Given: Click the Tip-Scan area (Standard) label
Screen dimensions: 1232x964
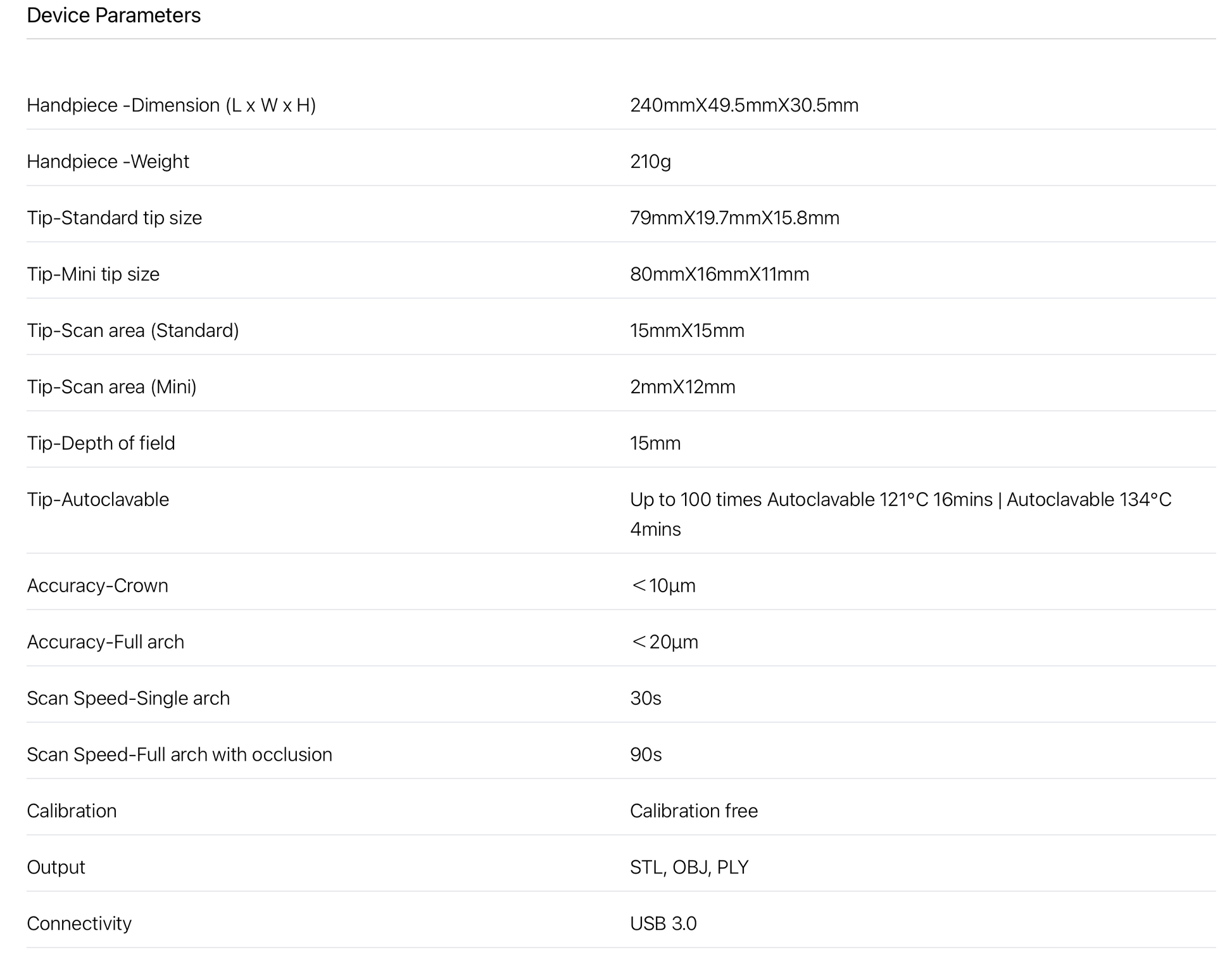Looking at the screenshot, I should 132,331.
